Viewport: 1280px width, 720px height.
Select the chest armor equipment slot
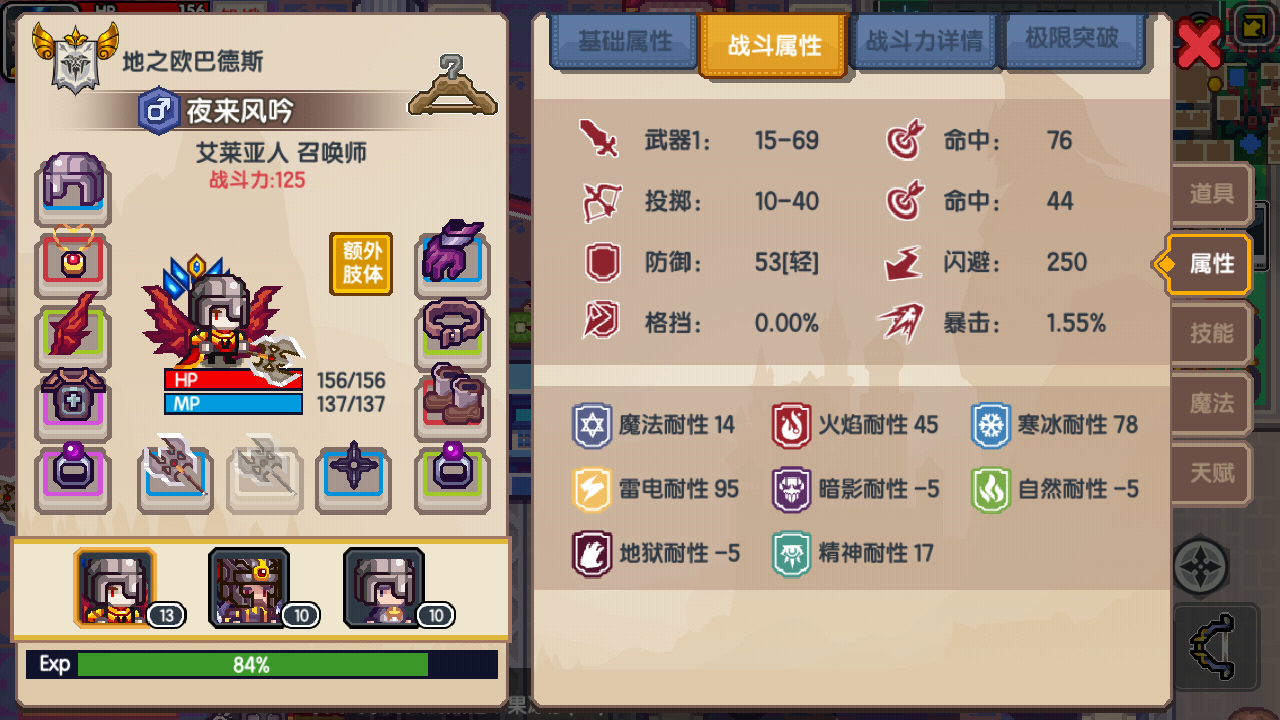(x=73, y=402)
